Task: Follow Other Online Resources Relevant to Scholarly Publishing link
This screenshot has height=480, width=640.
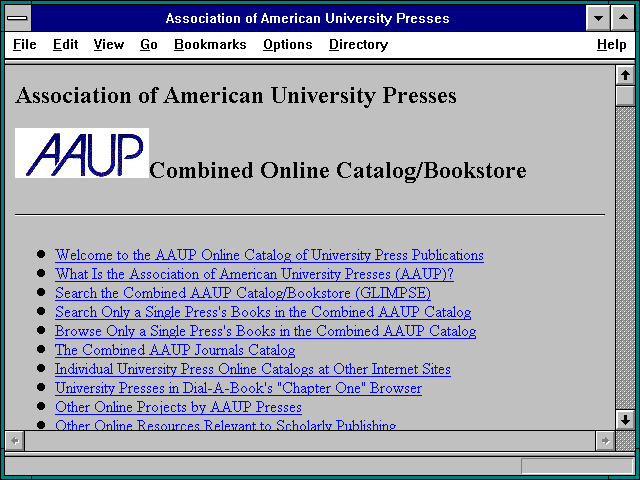Action: (226, 424)
